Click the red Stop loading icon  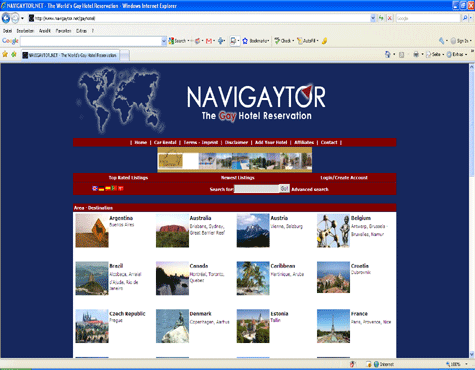(389, 18)
